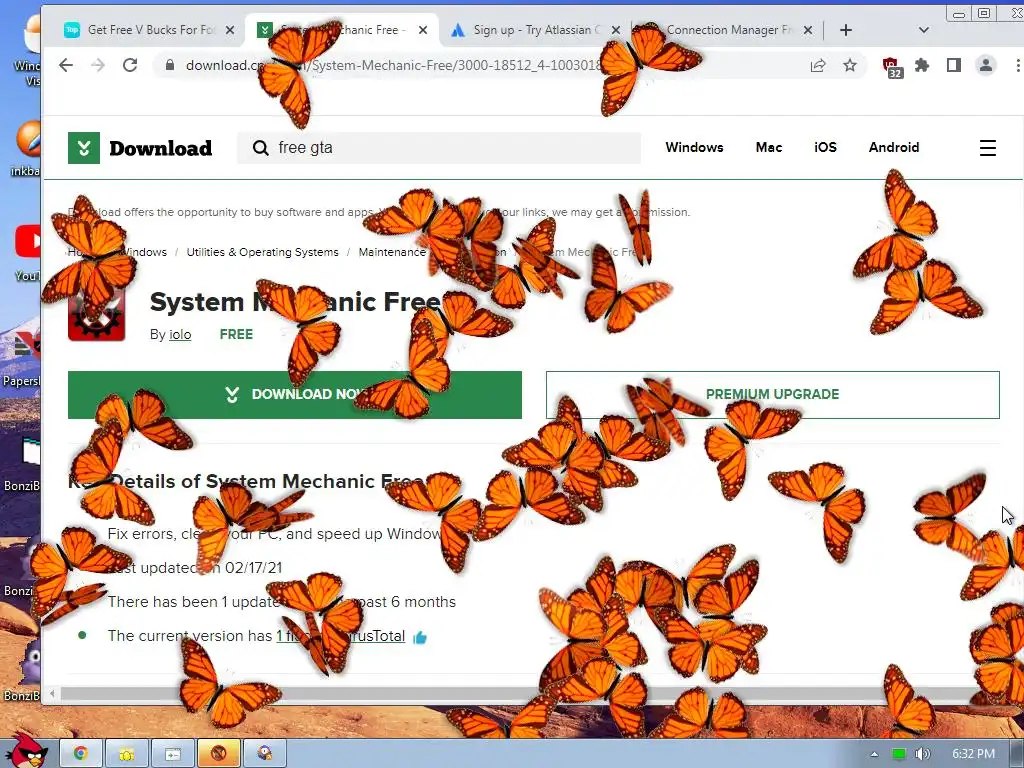Open the Extensions puzzle piece icon

click(x=922, y=65)
